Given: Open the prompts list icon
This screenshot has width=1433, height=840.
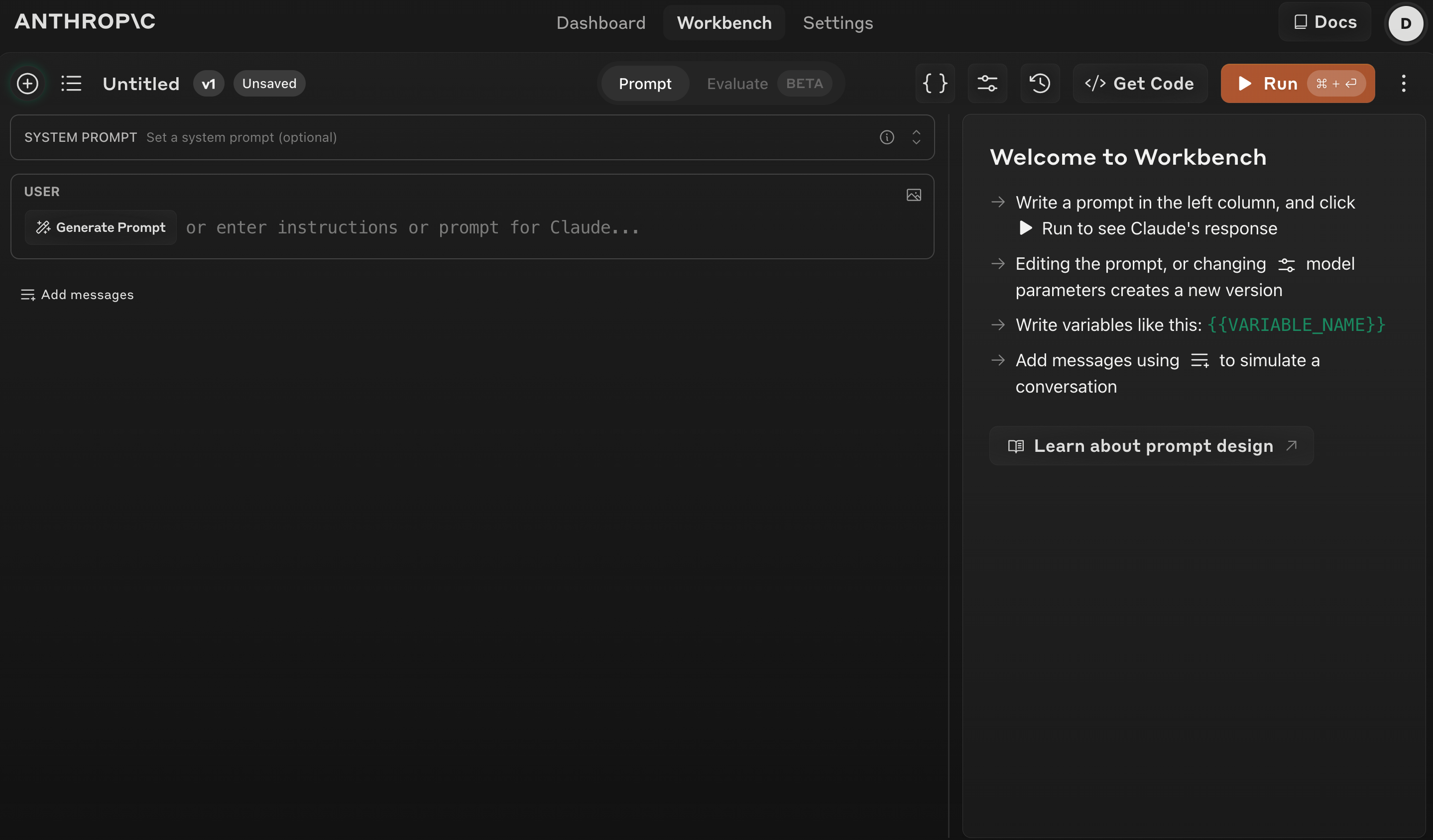Looking at the screenshot, I should pyautogui.click(x=72, y=84).
